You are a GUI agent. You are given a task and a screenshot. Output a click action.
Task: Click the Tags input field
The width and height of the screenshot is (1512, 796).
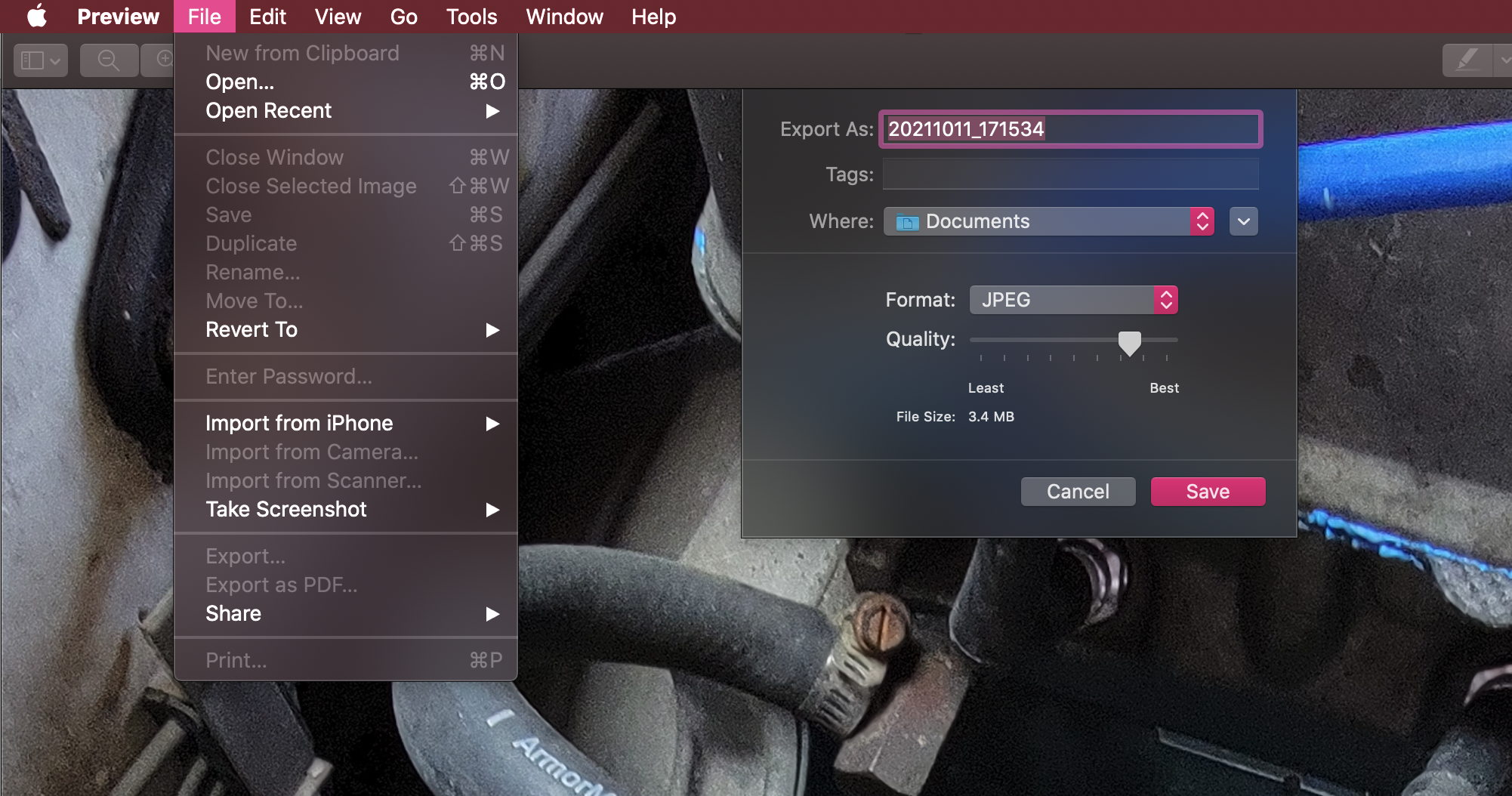point(1071,174)
